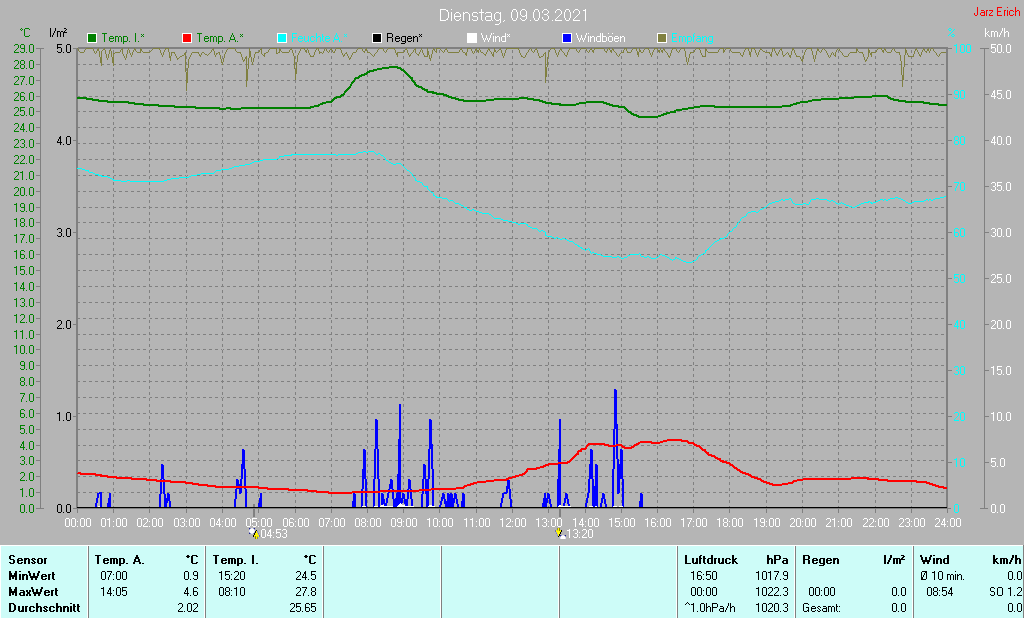Click the '°C' left axis unit label
The image size is (1024, 618).
(25, 33)
